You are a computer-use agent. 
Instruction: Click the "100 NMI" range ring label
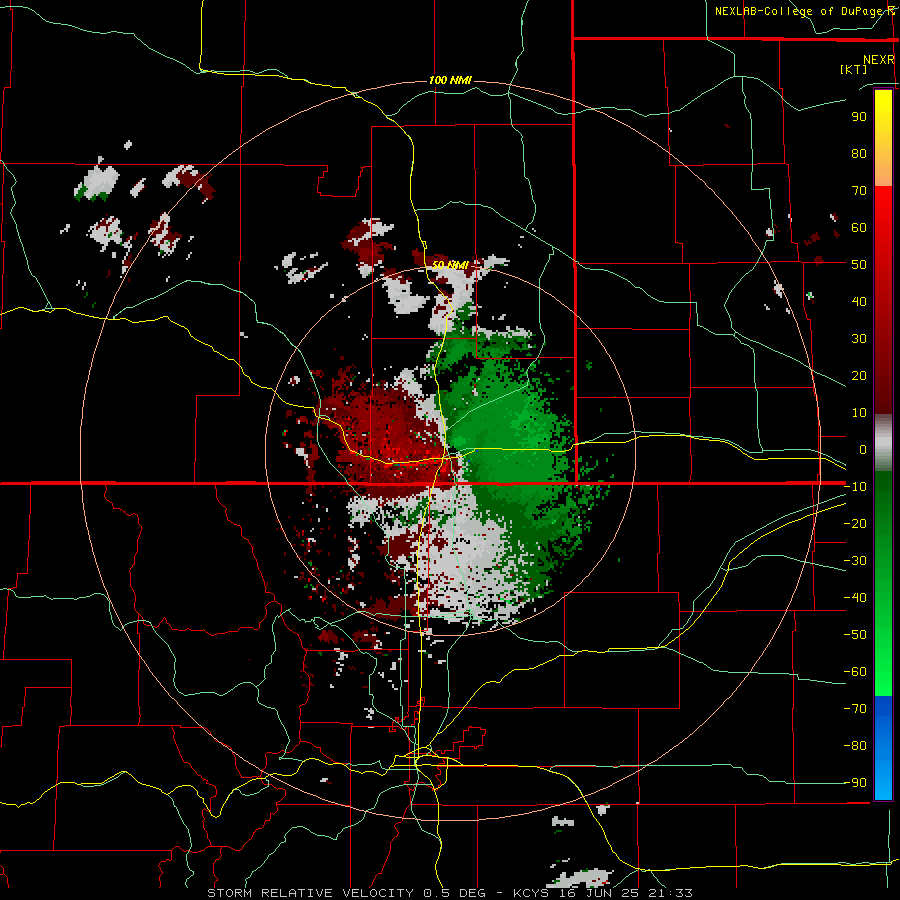pyautogui.click(x=451, y=80)
